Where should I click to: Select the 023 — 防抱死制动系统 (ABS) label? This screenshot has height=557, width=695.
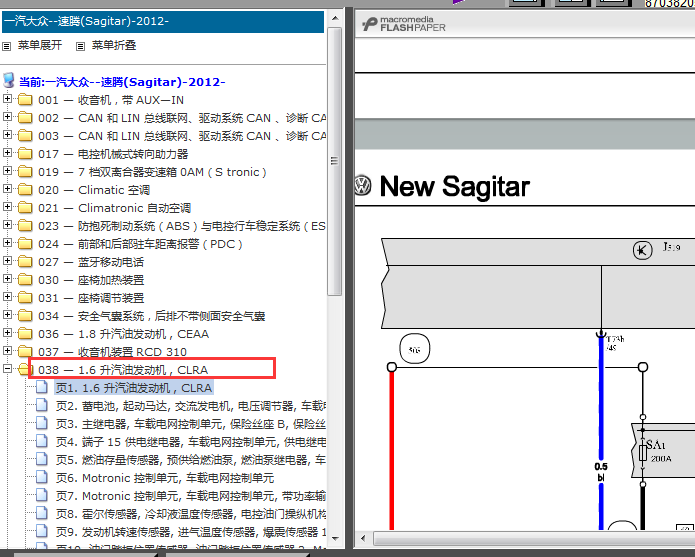(182, 226)
